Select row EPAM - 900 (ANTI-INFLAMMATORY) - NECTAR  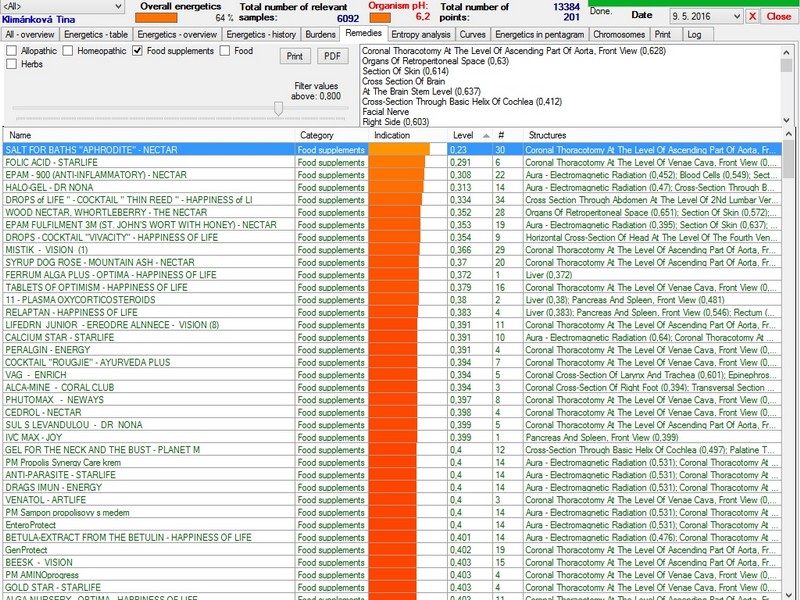(392, 174)
